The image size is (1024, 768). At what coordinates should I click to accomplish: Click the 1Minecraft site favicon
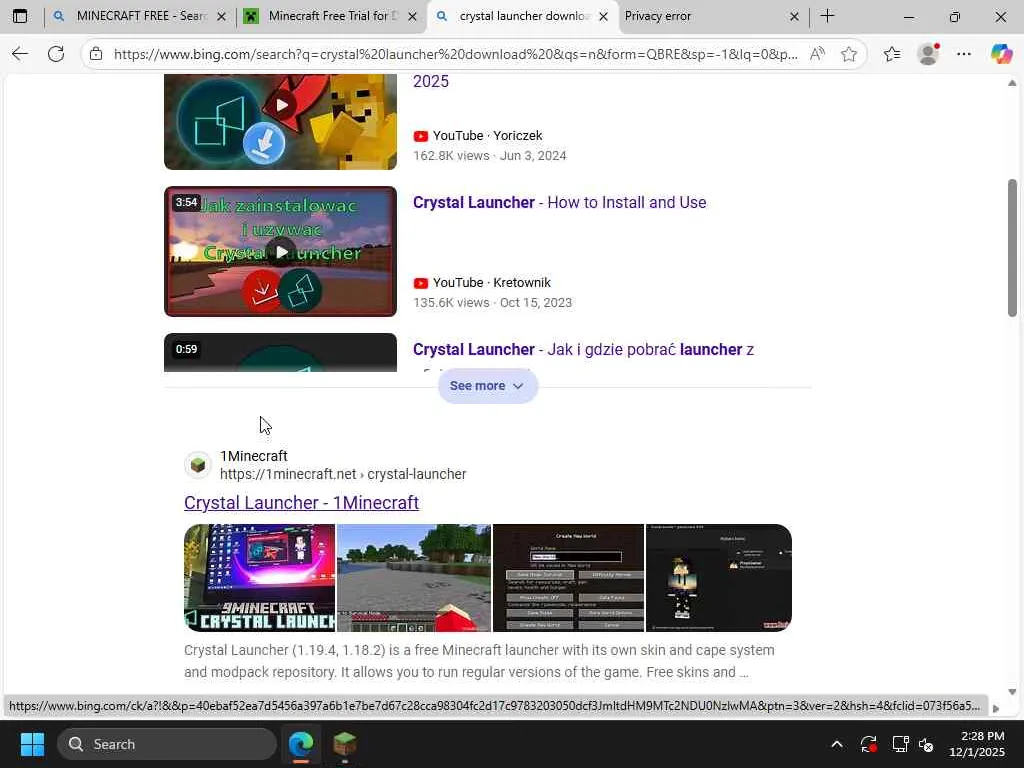(x=198, y=465)
